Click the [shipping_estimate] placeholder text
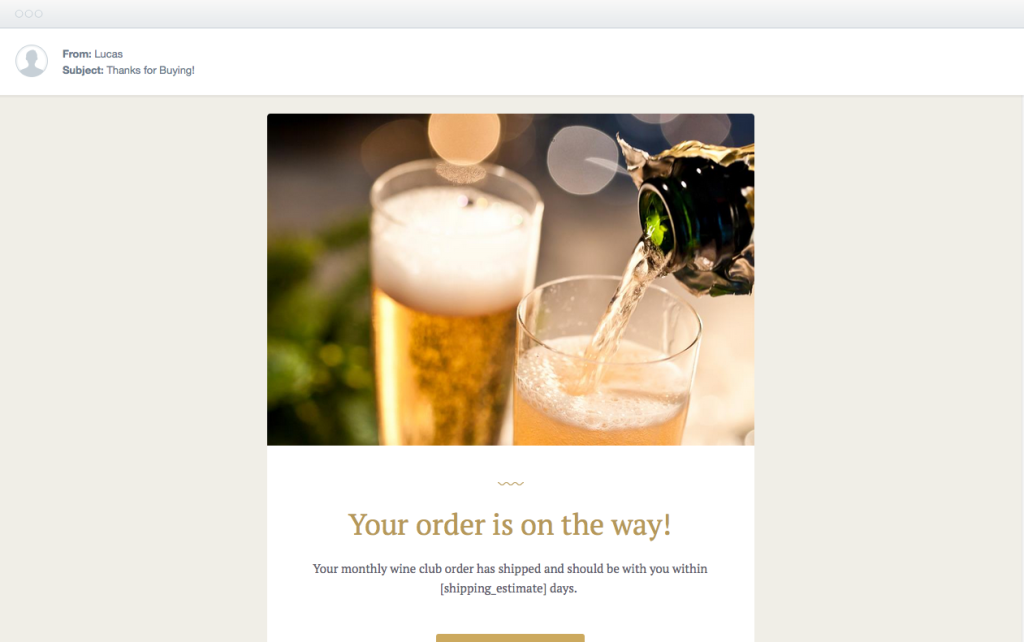Viewport: 1024px width, 642px height. point(493,588)
